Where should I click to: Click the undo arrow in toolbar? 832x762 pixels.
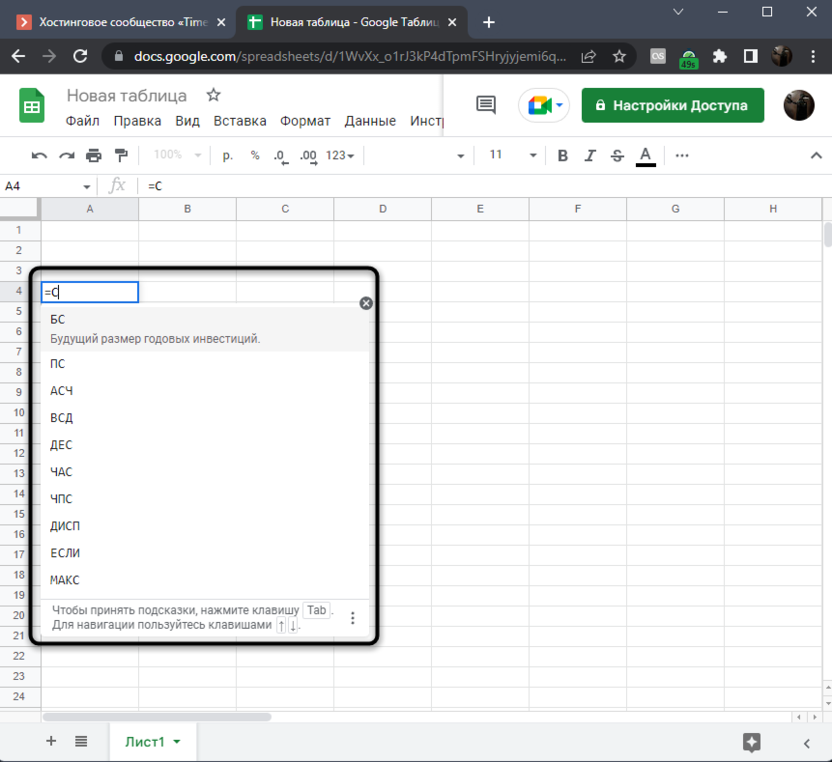[39, 156]
